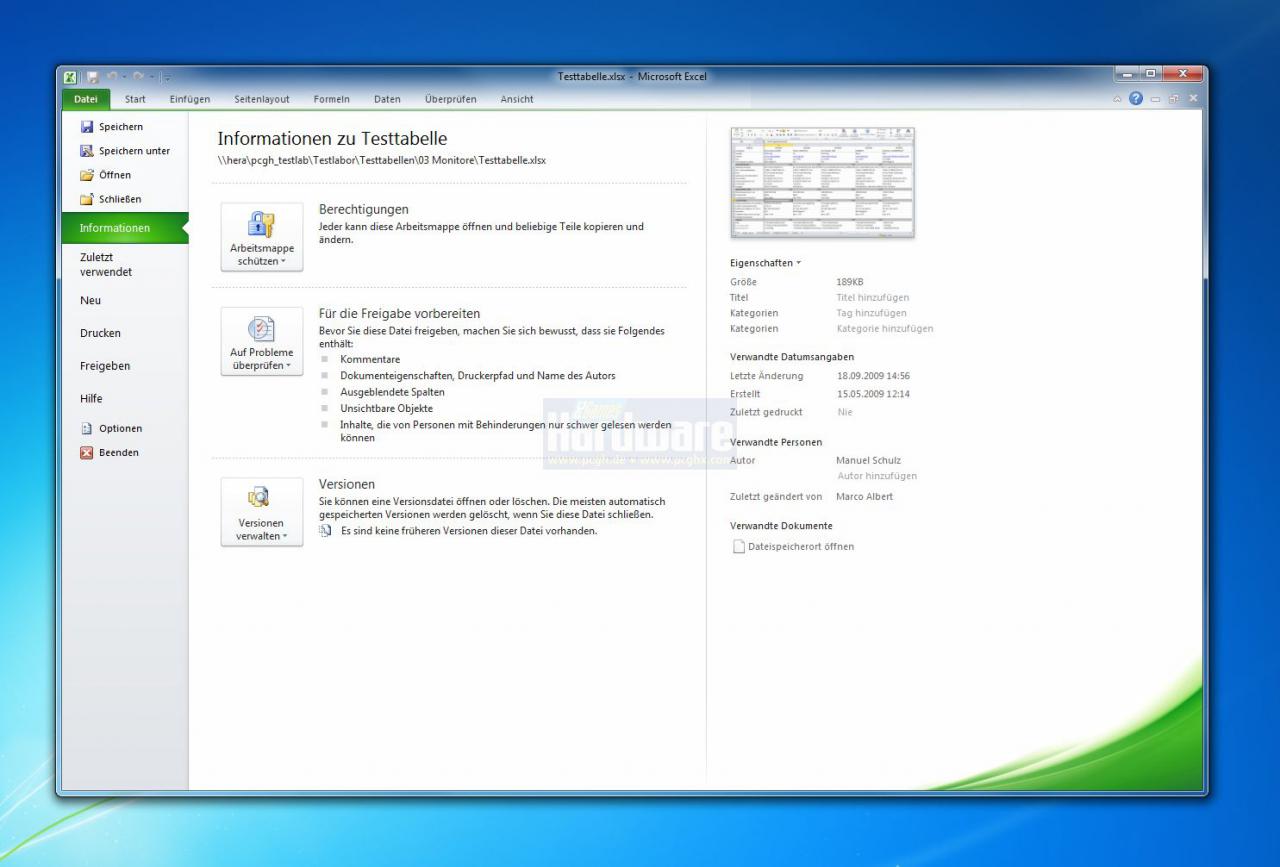
Task: Click the Unsichtbare Objekte list entry
Action: [386, 408]
